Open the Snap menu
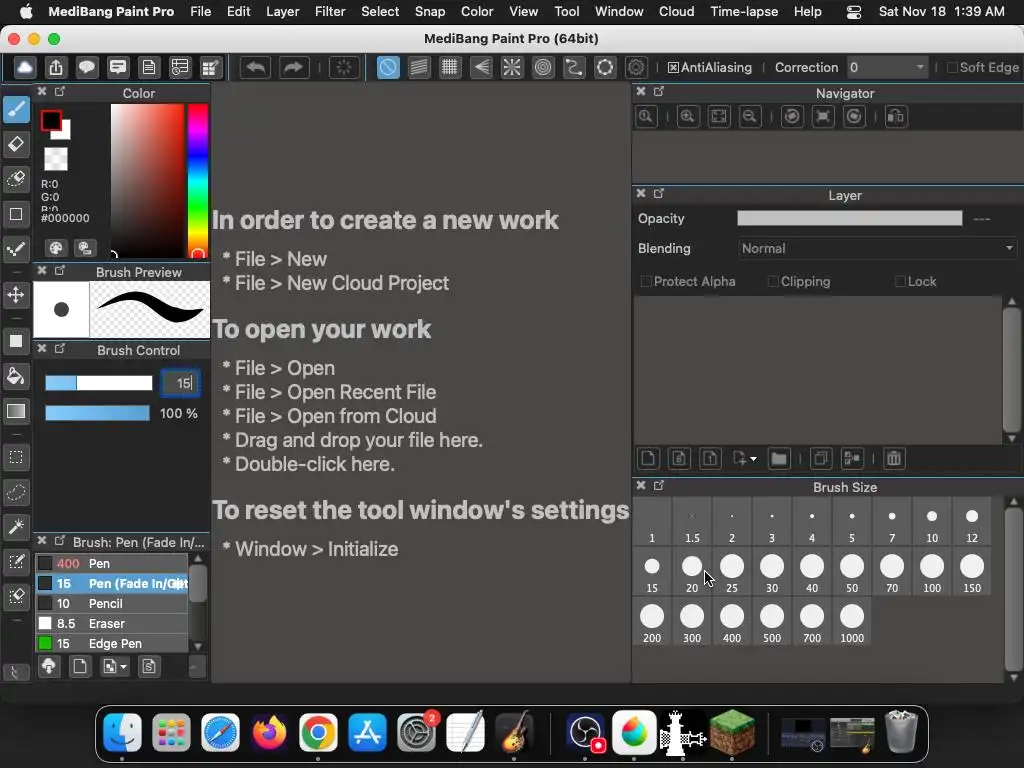1024x768 pixels. (x=430, y=12)
